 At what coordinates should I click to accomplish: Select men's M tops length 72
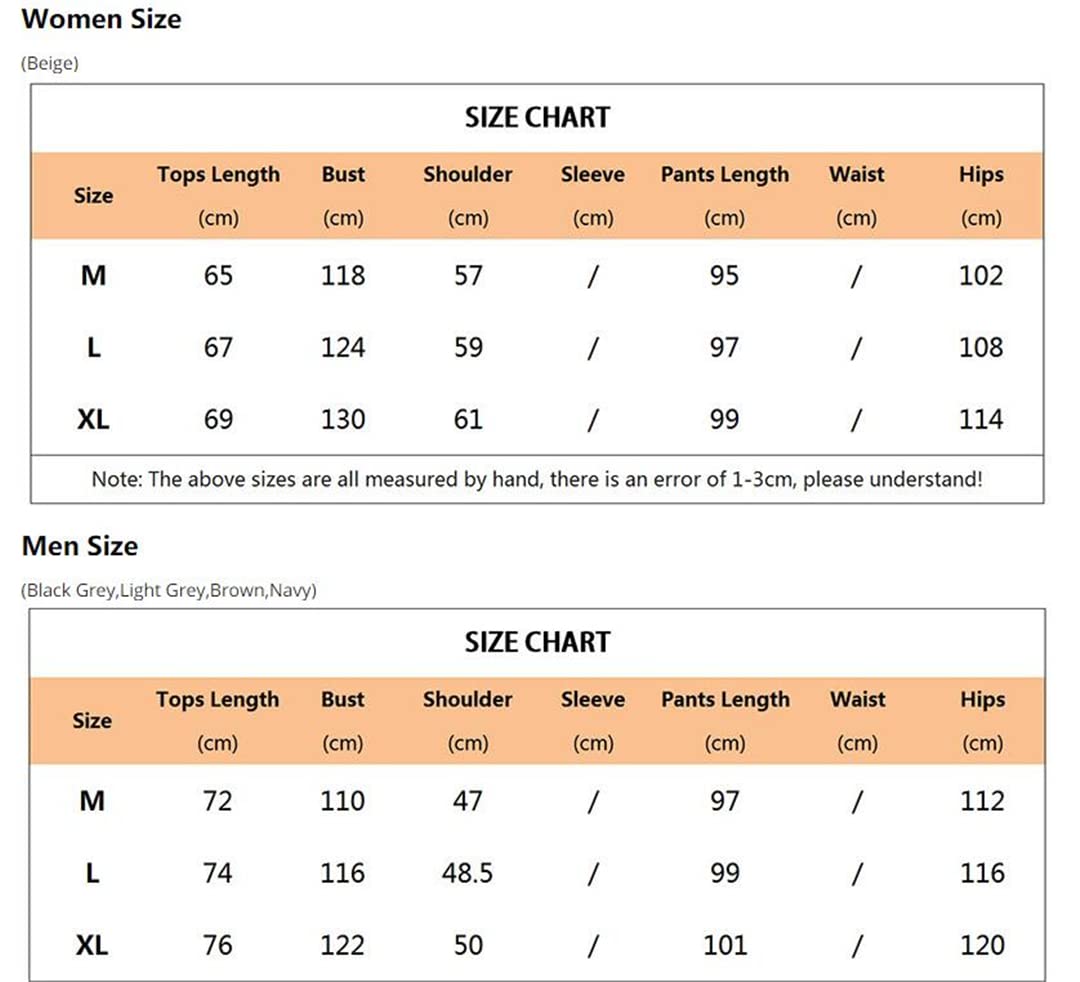pos(218,801)
